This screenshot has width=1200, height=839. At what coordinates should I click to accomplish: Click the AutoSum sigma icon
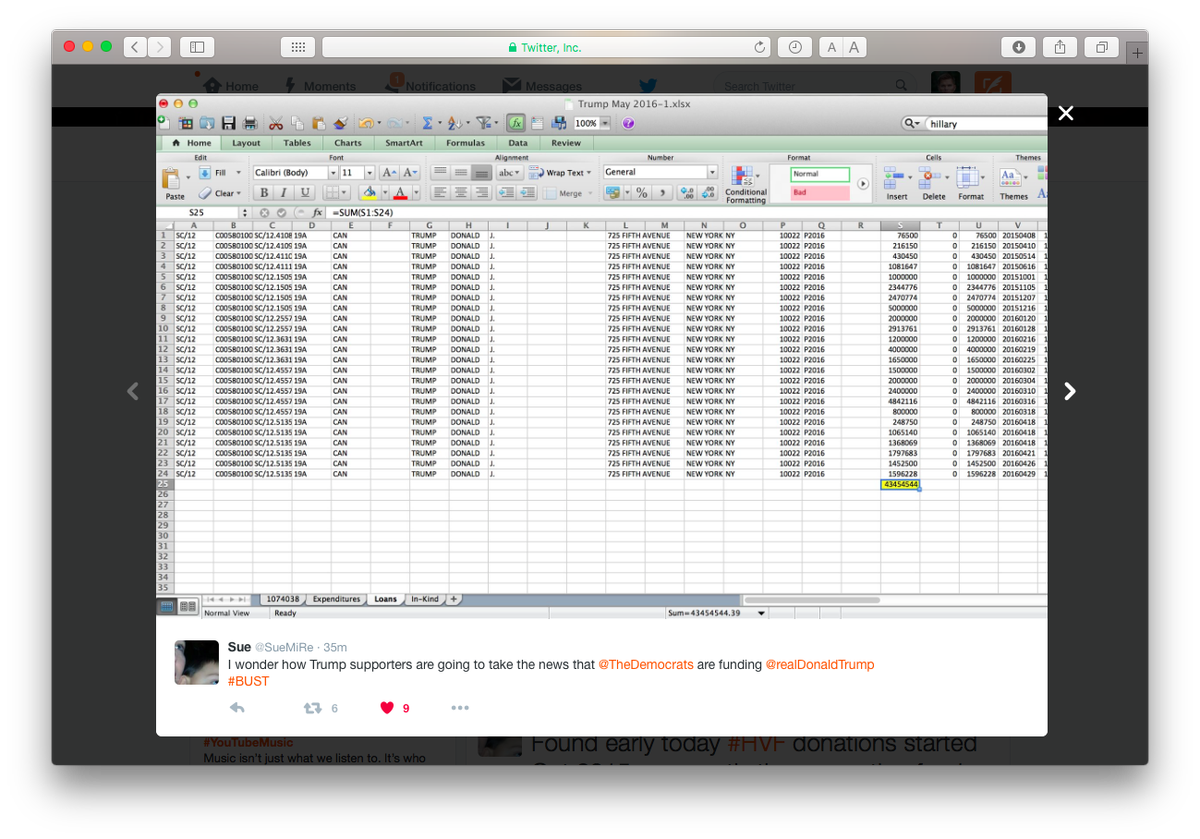427,123
